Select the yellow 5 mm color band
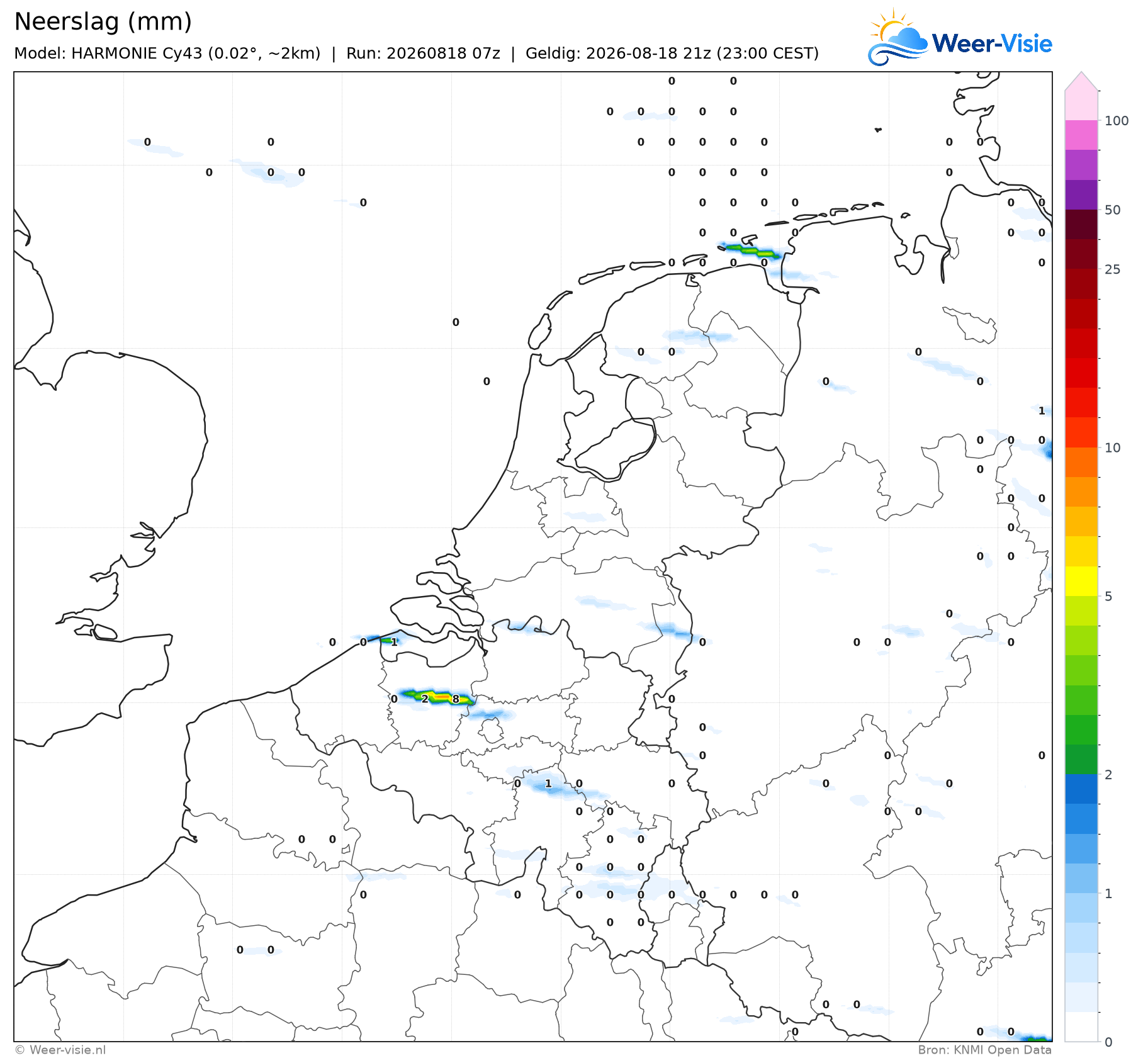Viewport: 1148px width, 1058px height. [1081, 582]
